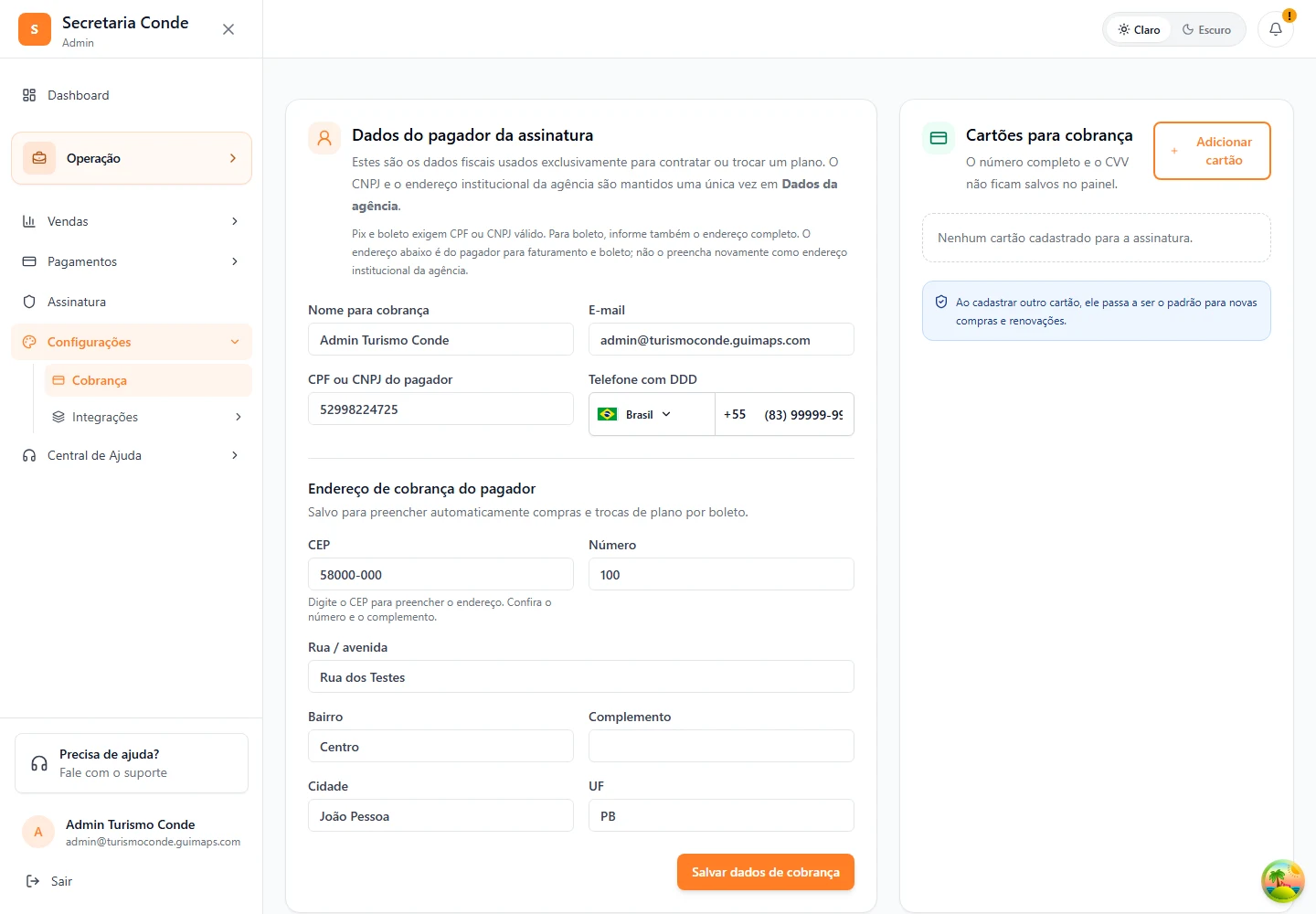Click the orange S logo icon
The image size is (1316, 914).
(35, 29)
